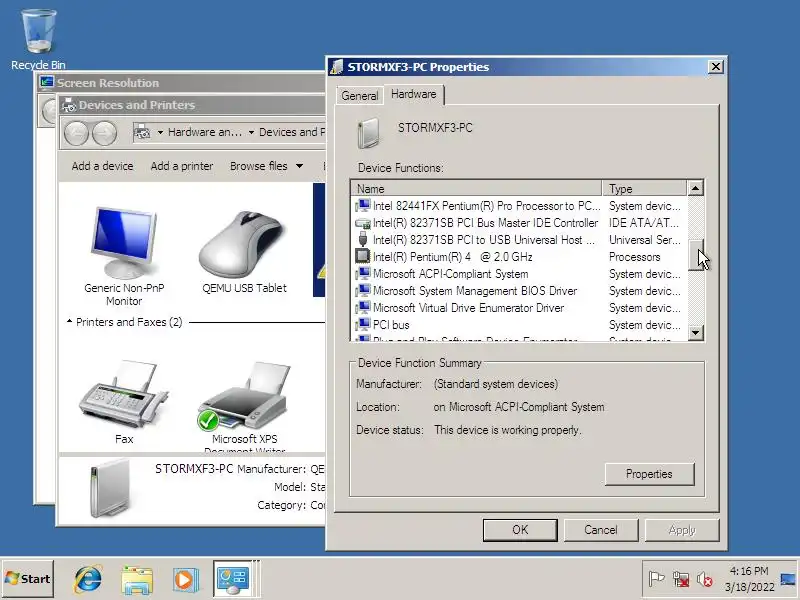Click the Cancel button
This screenshot has height=600, width=800.
[601, 530]
